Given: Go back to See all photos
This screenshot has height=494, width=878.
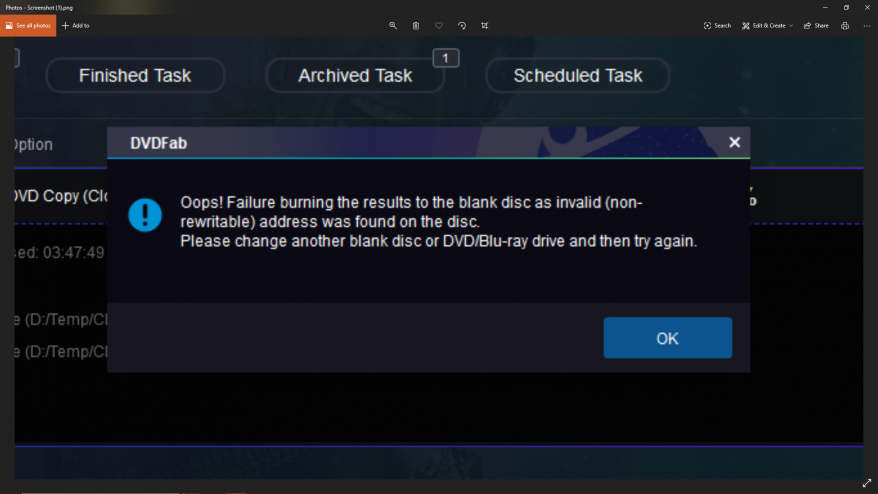Looking at the screenshot, I should [28, 25].
